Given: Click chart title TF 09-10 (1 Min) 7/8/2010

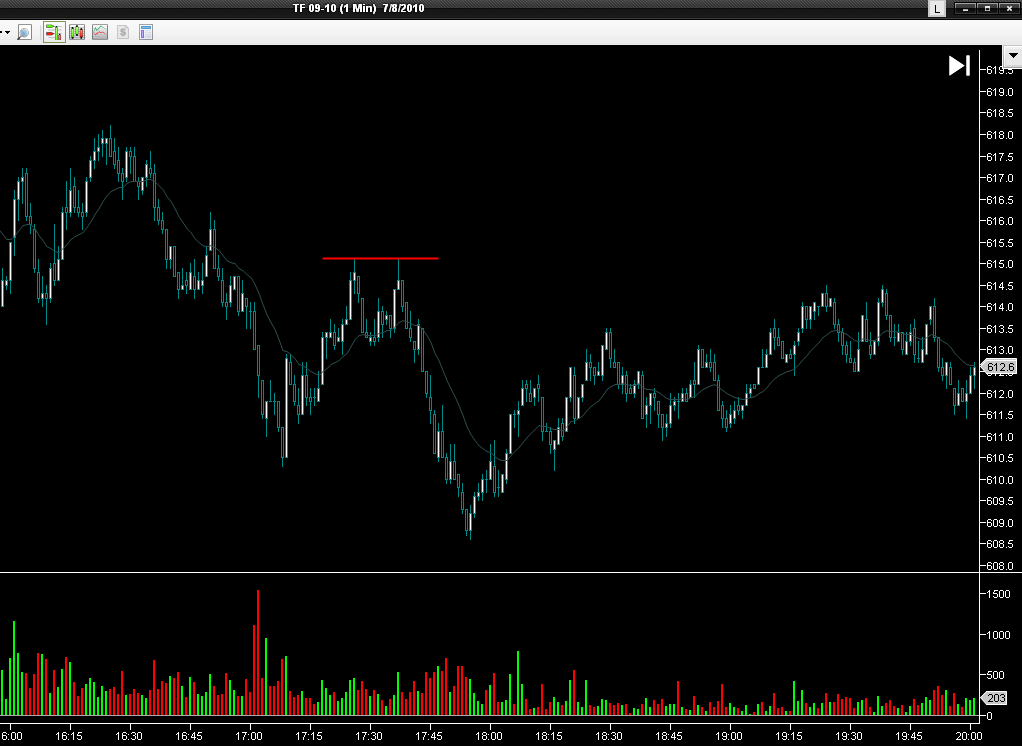Looking at the screenshot, I should [x=358, y=8].
